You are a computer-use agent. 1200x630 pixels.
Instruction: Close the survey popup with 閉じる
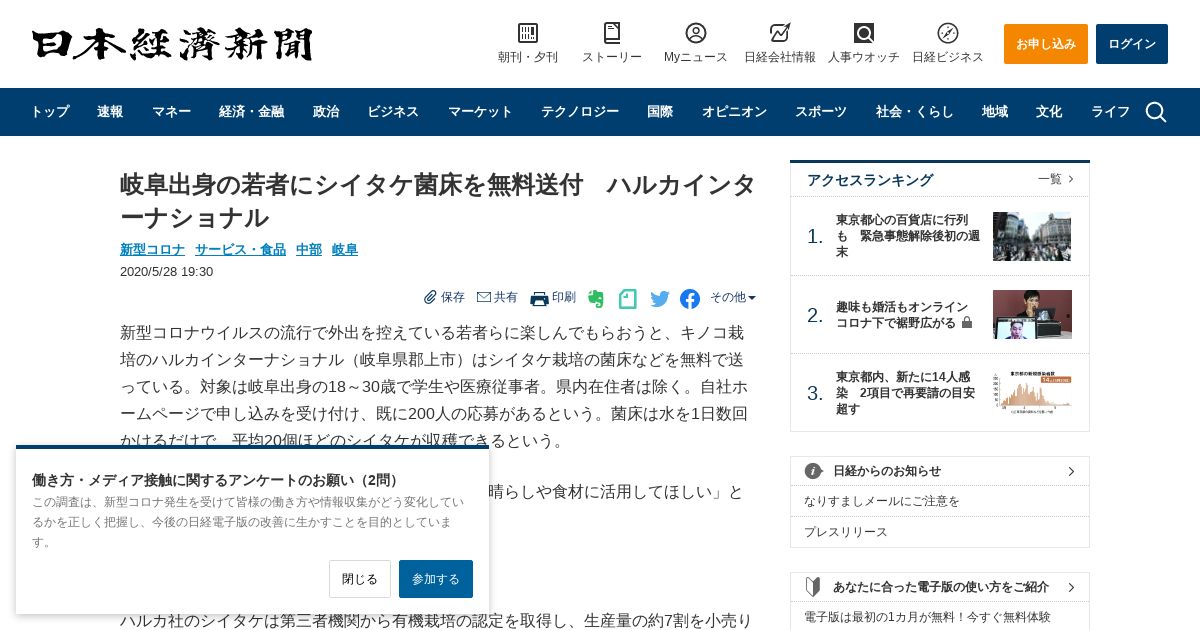(360, 579)
